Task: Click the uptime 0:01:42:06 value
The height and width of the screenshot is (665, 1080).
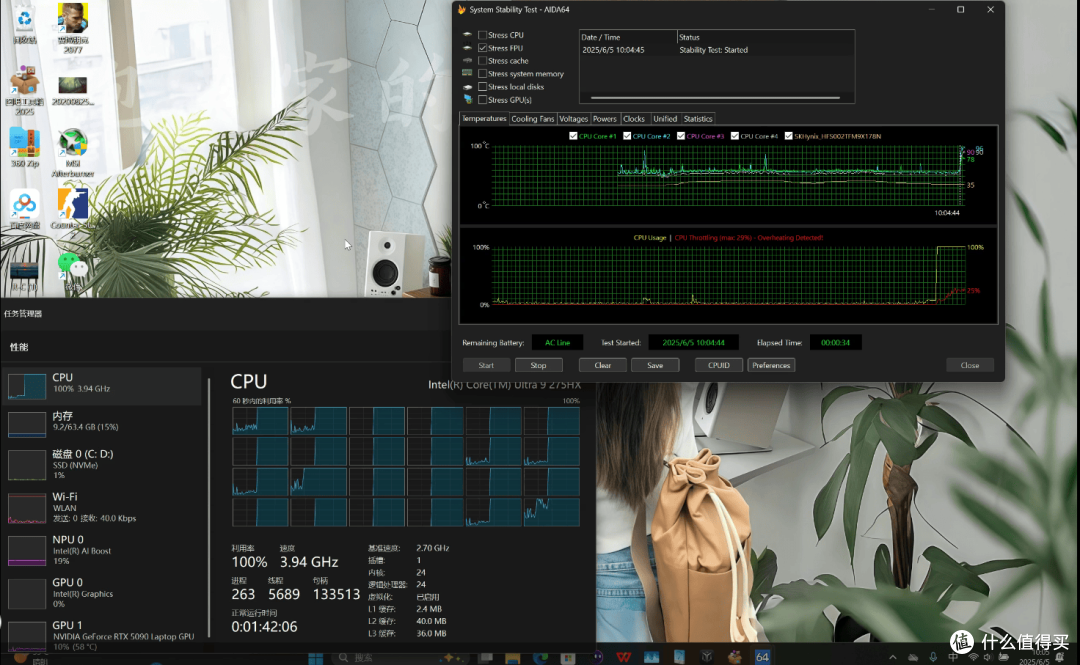Action: (264, 626)
